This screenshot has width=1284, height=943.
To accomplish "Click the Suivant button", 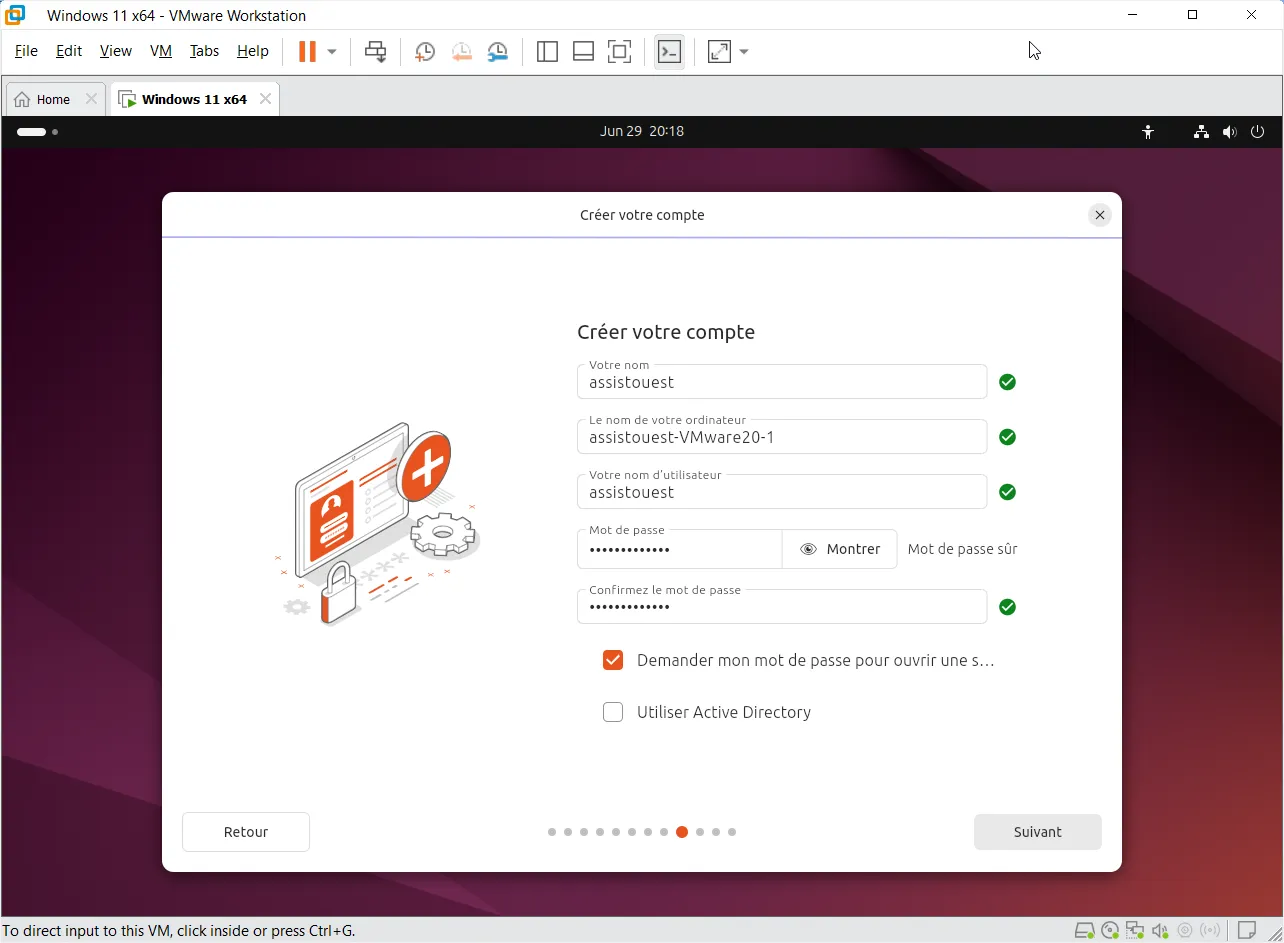I will click(1038, 832).
